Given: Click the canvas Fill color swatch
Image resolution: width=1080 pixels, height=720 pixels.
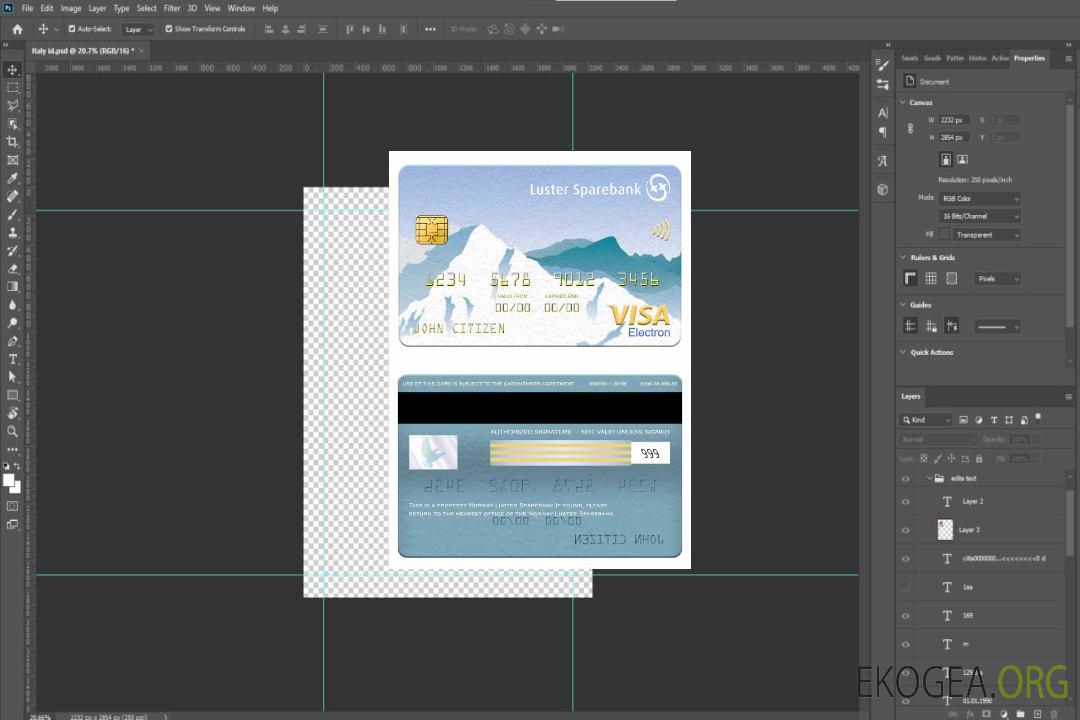Looking at the screenshot, I should 944,235.
